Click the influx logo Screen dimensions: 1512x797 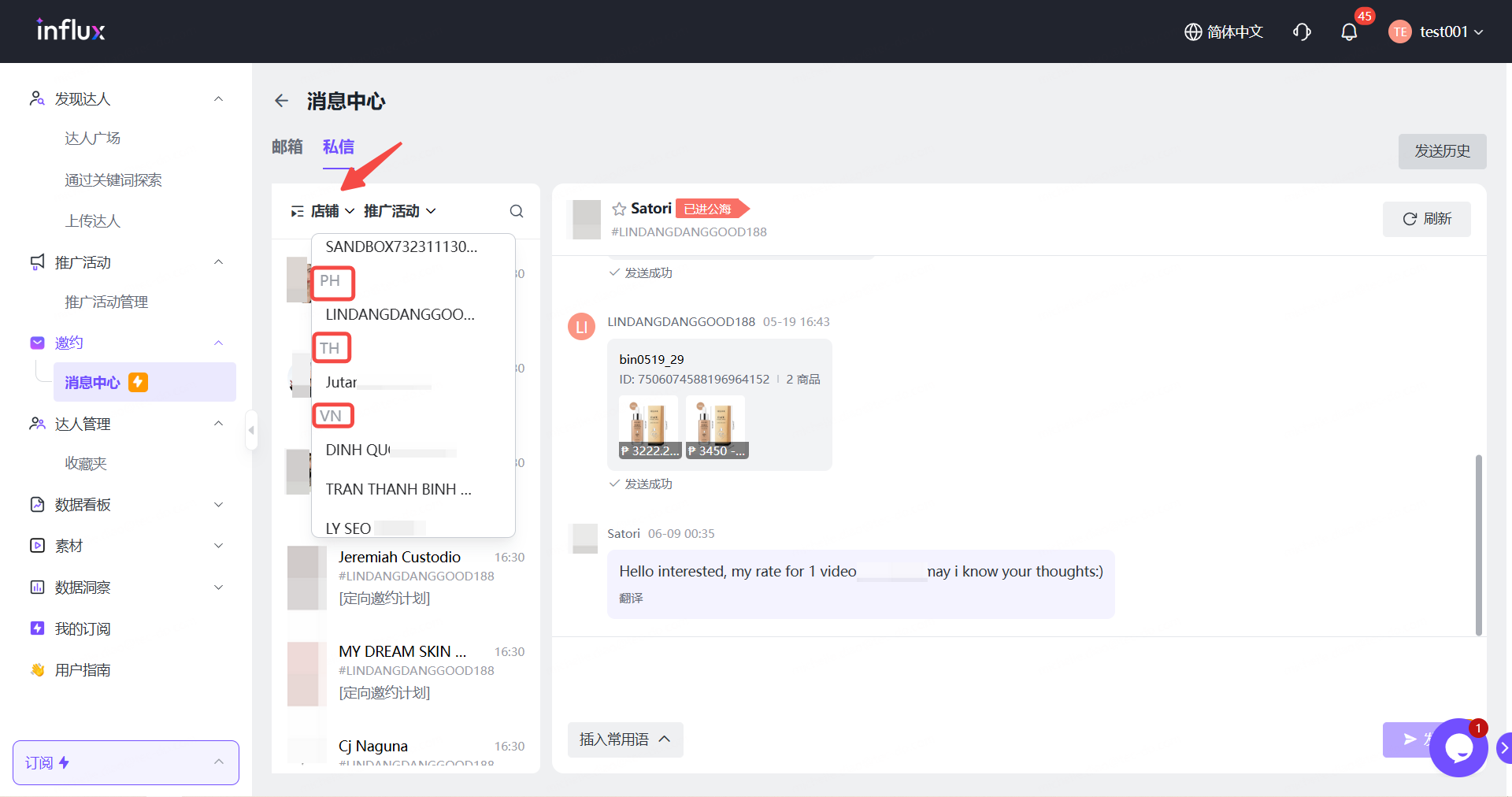[x=71, y=31]
